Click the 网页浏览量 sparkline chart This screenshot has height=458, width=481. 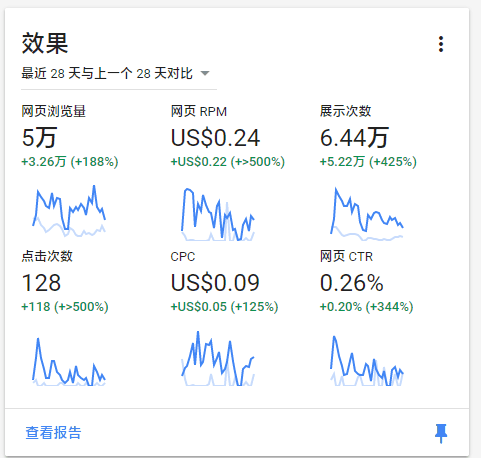(69, 210)
